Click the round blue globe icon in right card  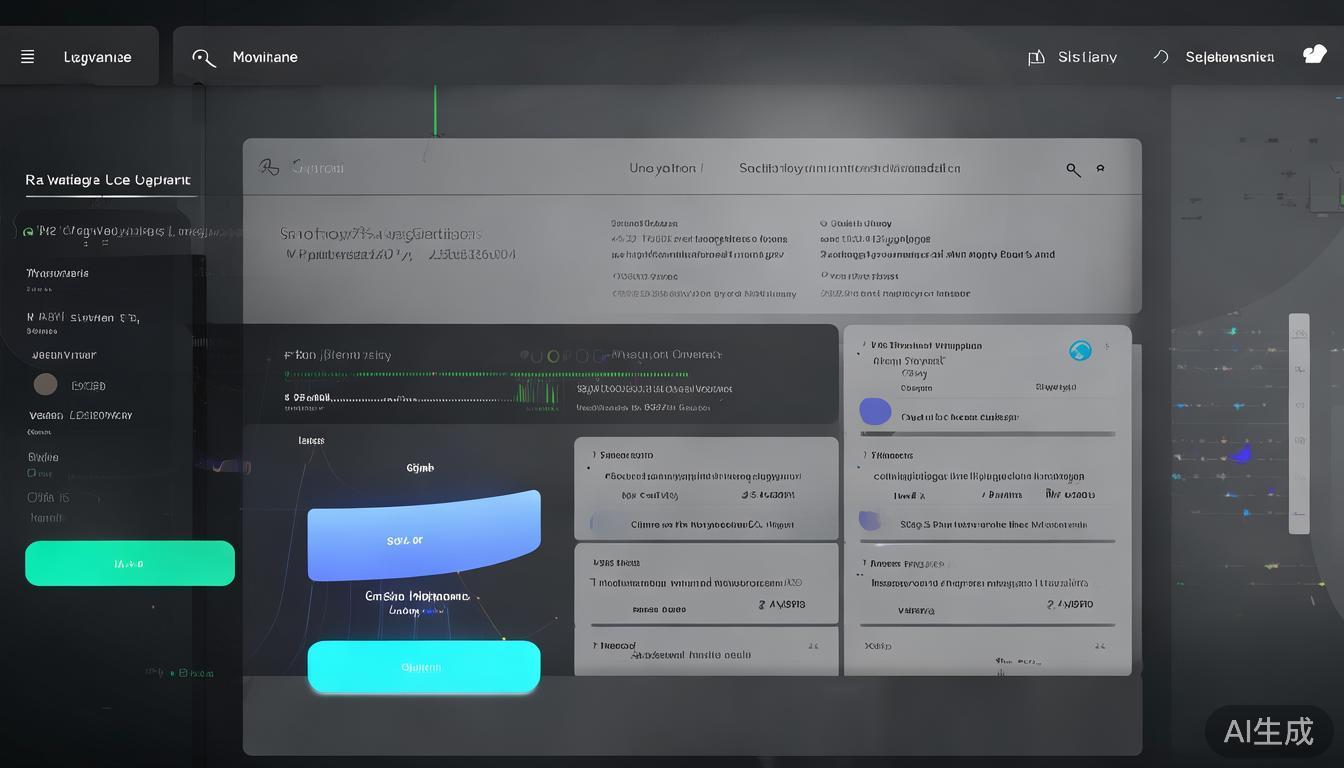pyautogui.click(x=1080, y=351)
